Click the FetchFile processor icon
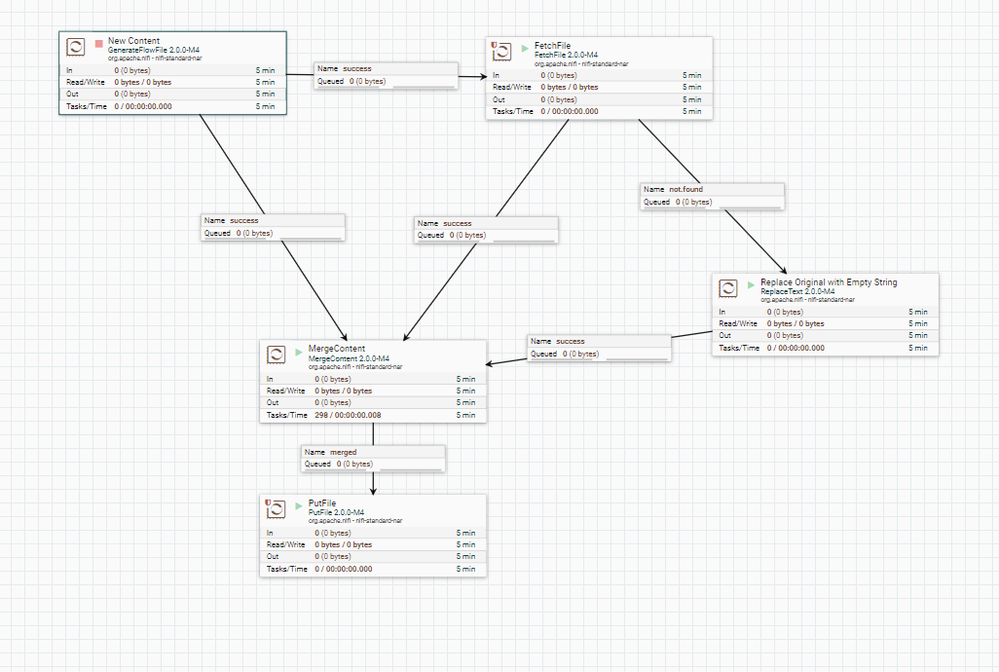The image size is (999, 672). pos(502,52)
